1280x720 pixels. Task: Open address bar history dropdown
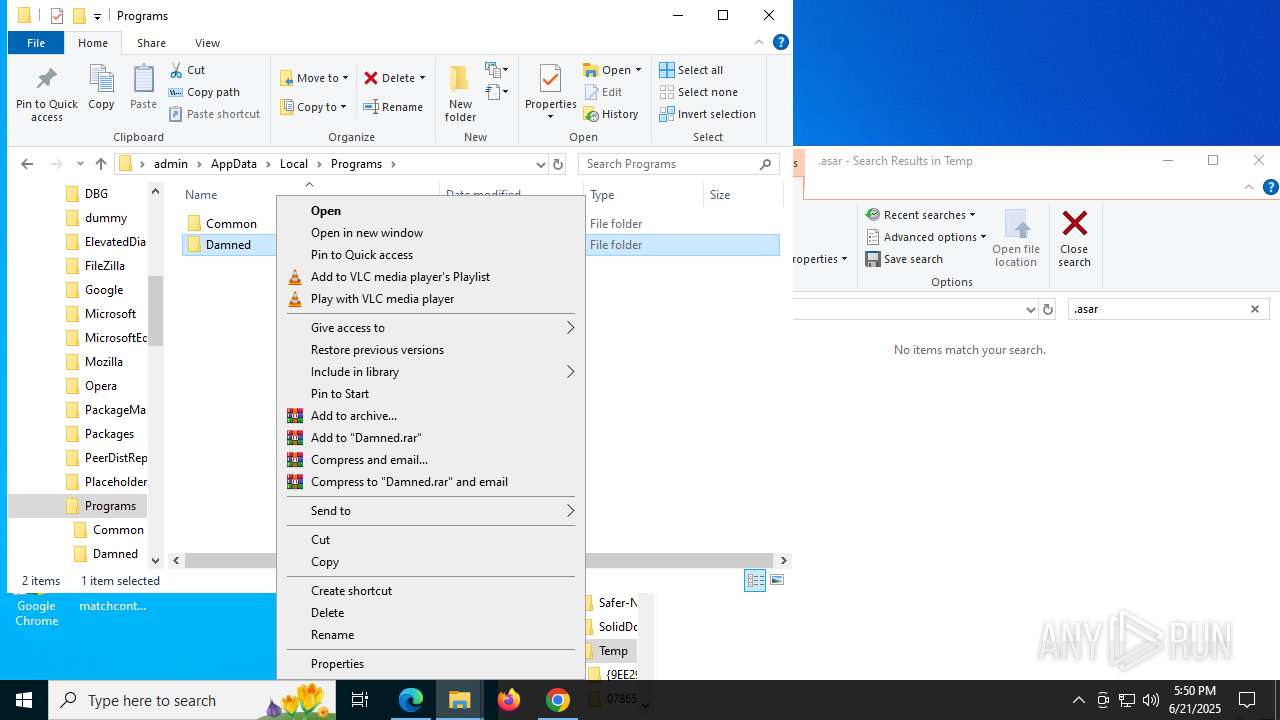(x=540, y=164)
